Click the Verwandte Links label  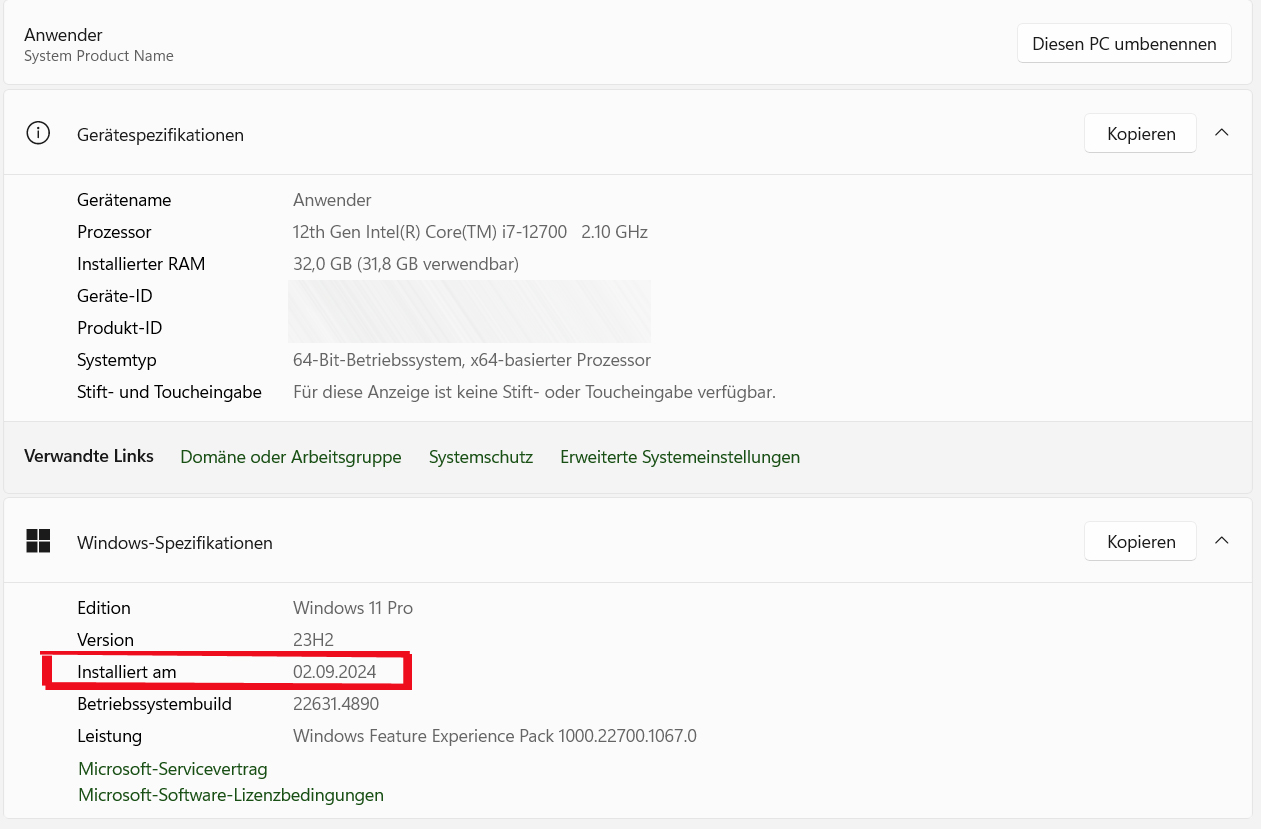[89, 456]
